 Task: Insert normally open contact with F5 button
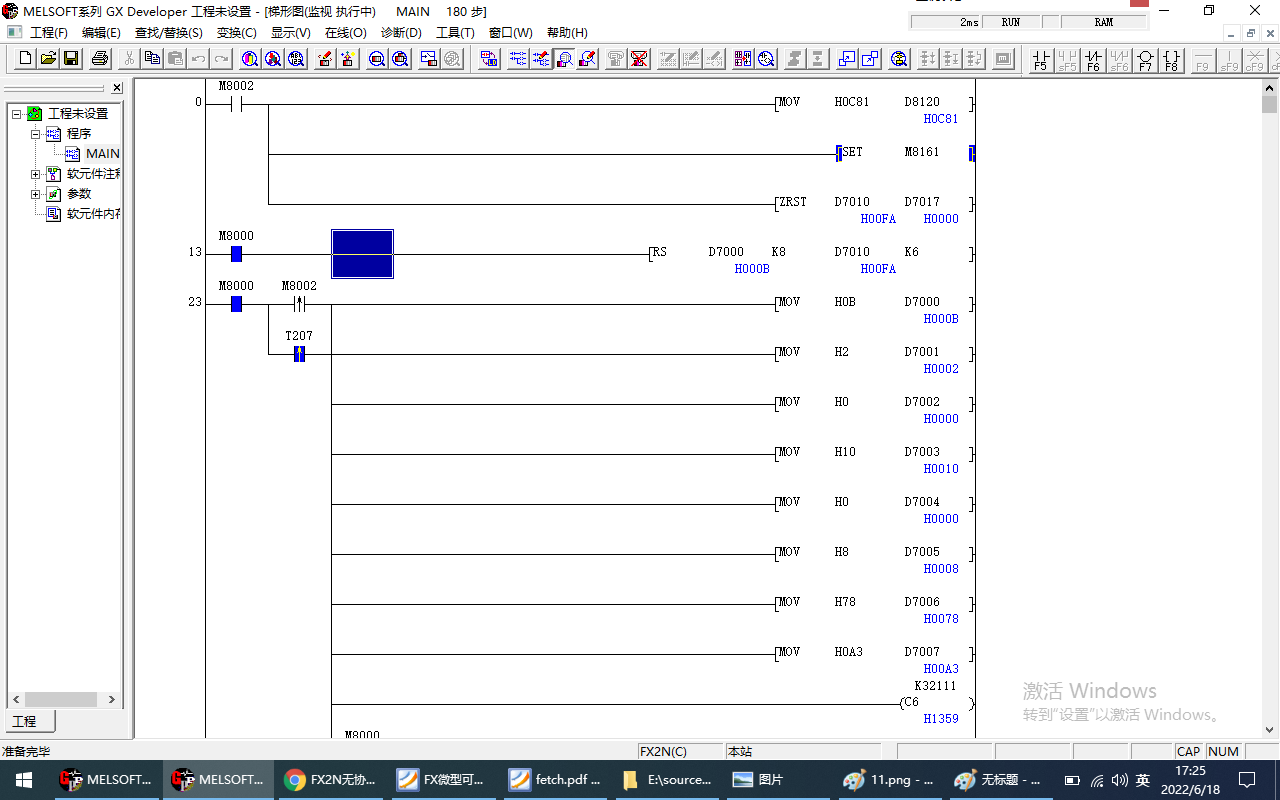coord(1041,60)
